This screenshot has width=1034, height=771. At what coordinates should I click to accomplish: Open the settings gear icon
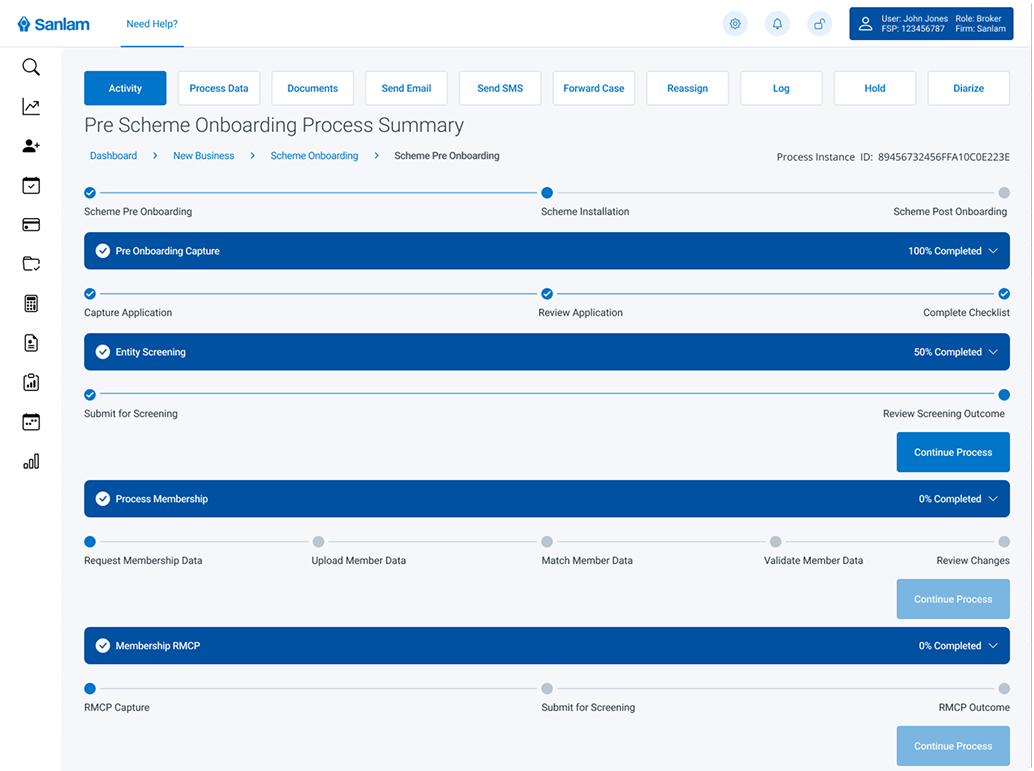[x=735, y=24]
